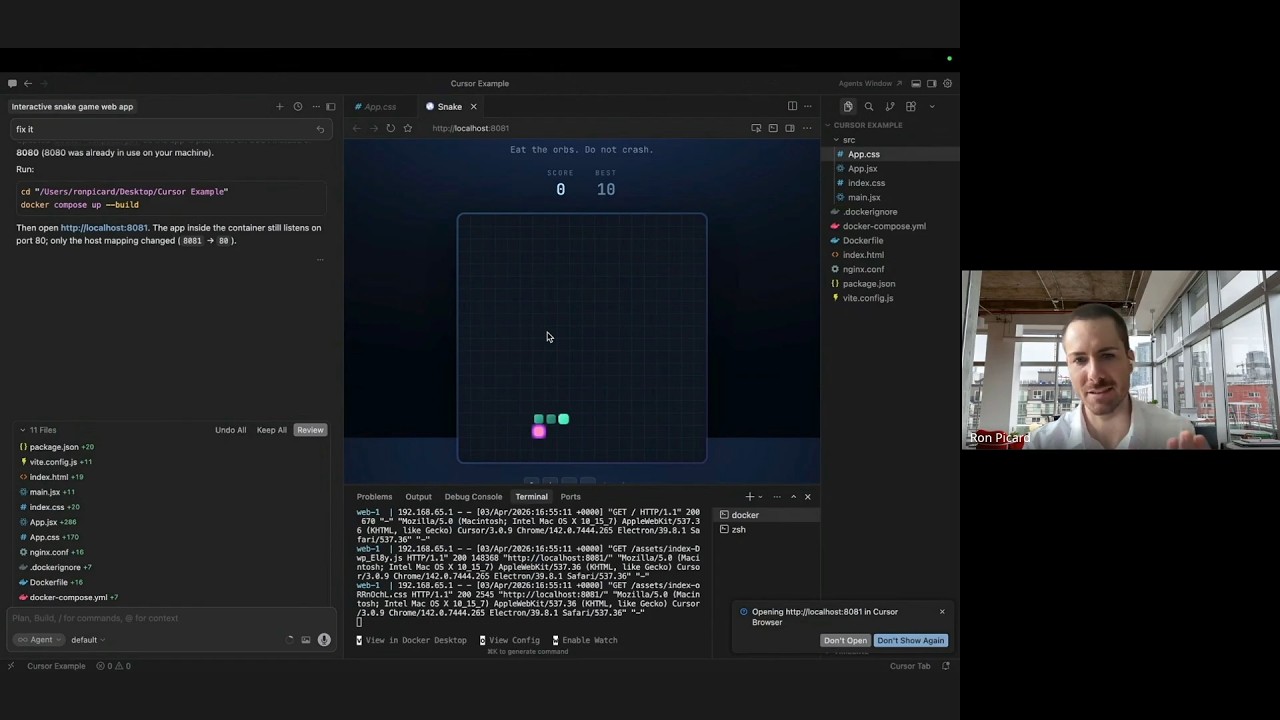Open the Ports panel tab
This screenshot has width=1280, height=720.
pos(570,497)
